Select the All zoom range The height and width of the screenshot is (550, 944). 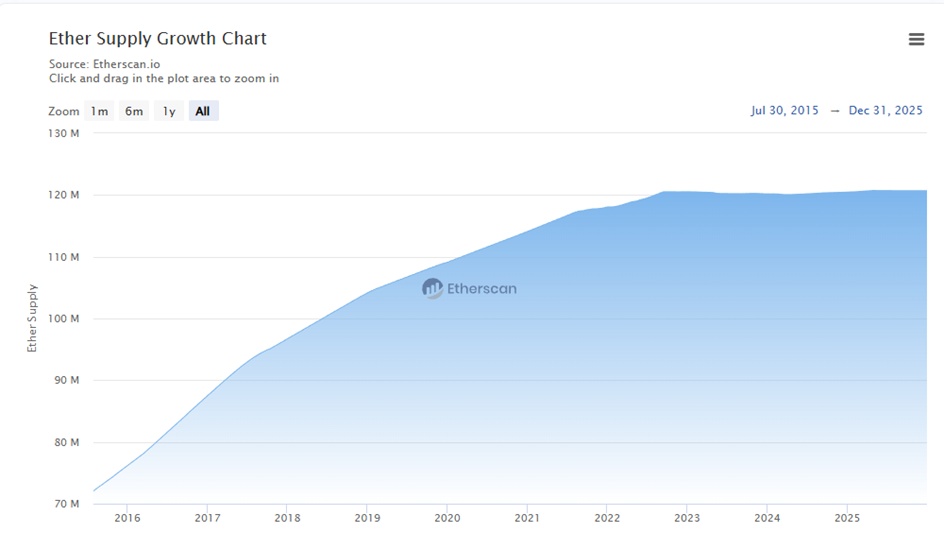pos(203,111)
